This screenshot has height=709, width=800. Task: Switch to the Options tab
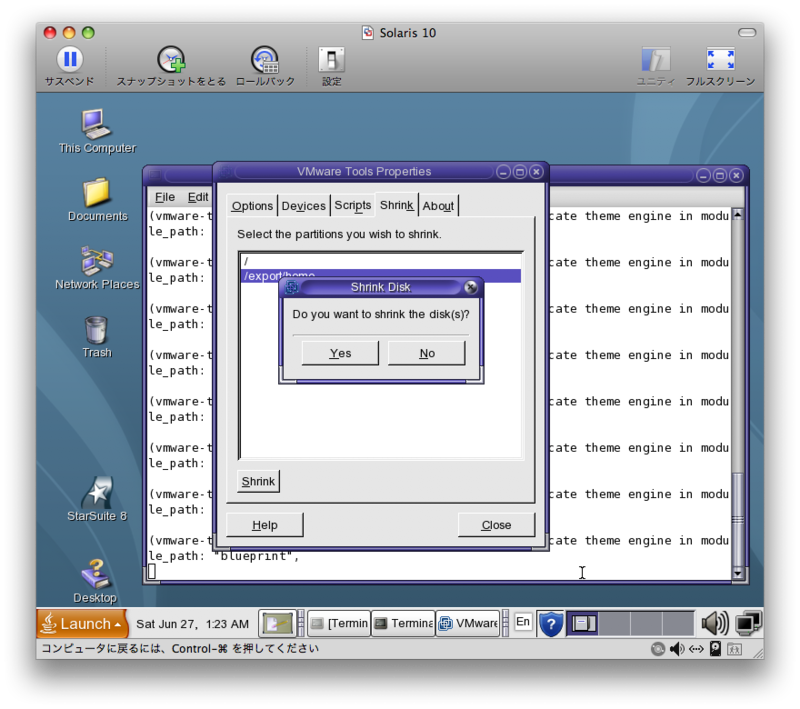click(252, 206)
